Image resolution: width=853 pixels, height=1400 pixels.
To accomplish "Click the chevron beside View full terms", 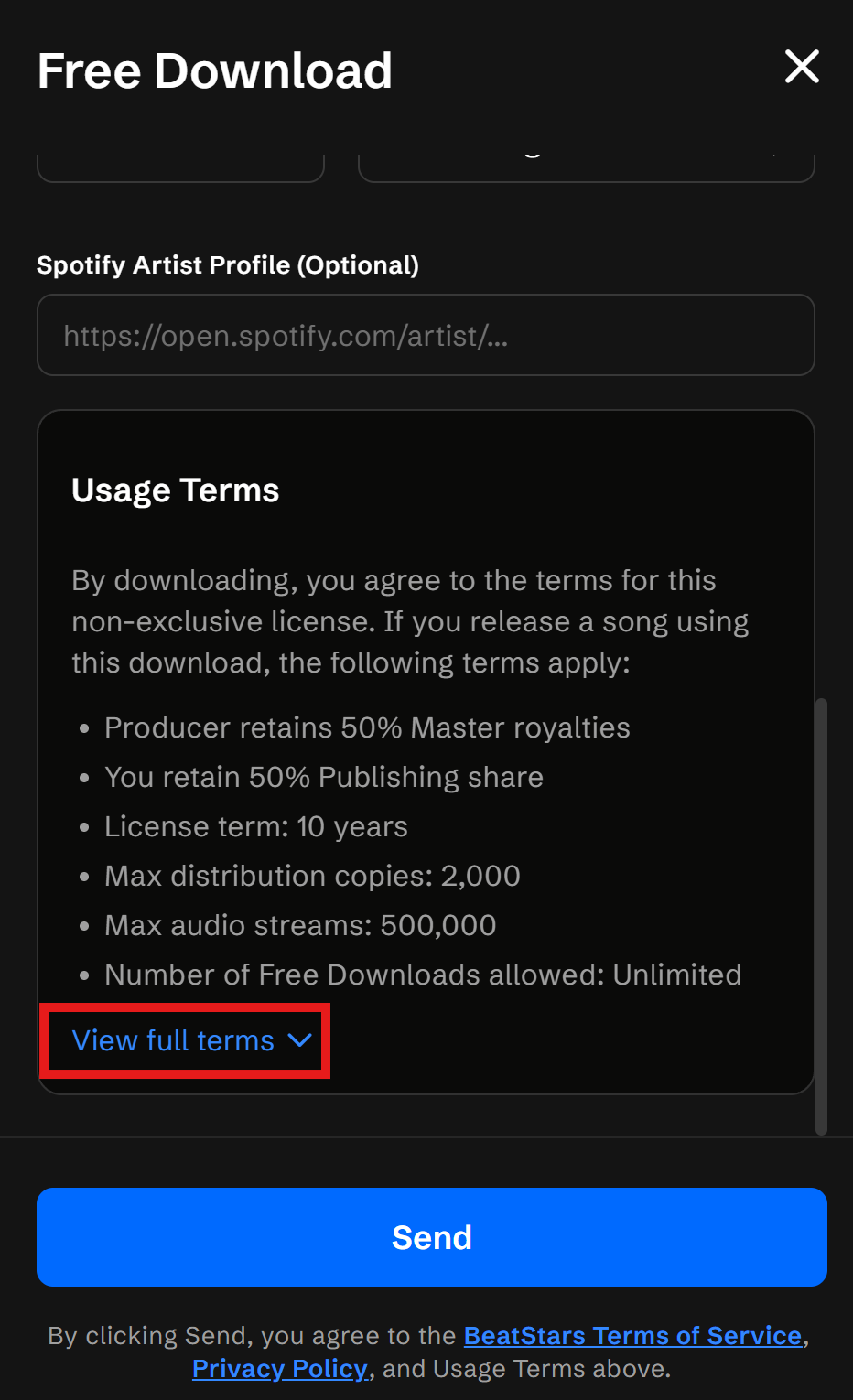I will (299, 1040).
